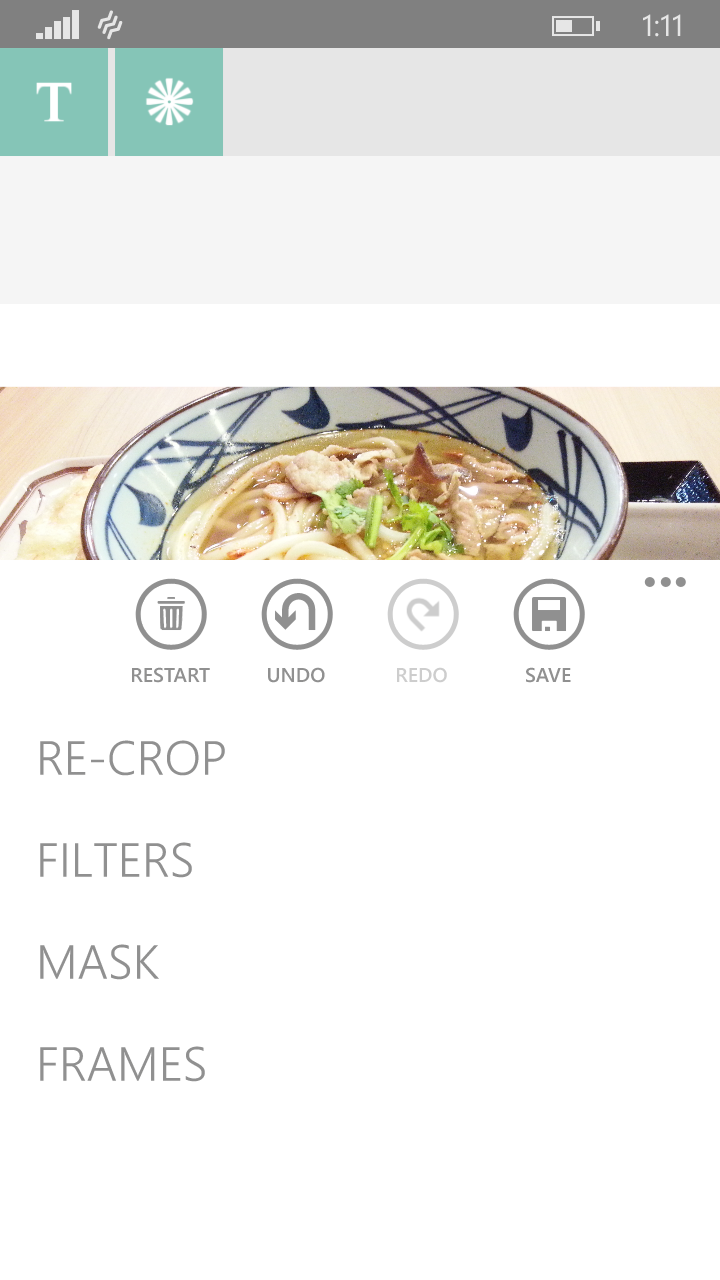This screenshot has height=1280, width=720.
Task: Open the starburst effects tile
Action: (x=169, y=102)
